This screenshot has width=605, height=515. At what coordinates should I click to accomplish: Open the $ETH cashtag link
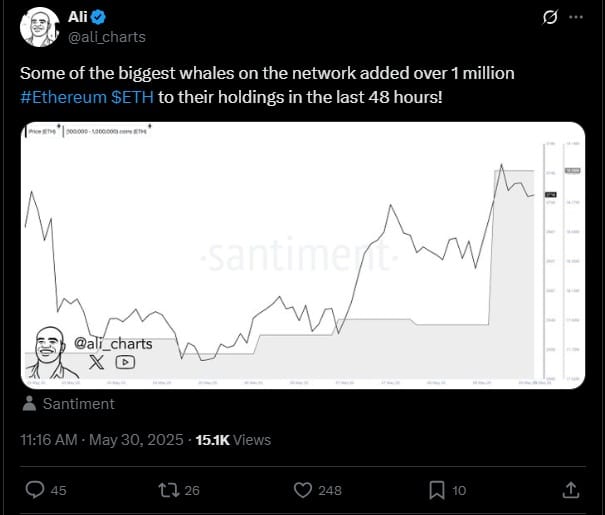pos(130,99)
